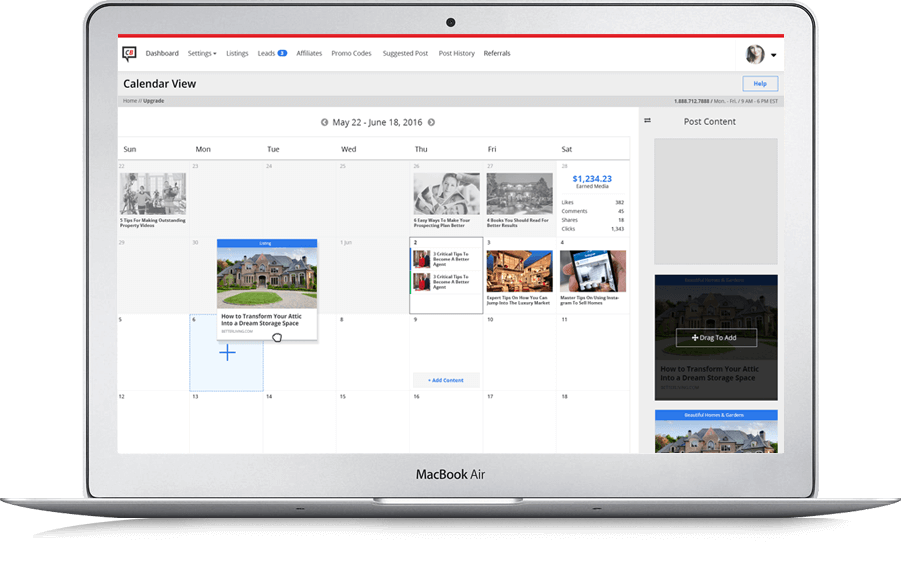Select the $1,234.23 Earned Media summary

click(x=592, y=182)
